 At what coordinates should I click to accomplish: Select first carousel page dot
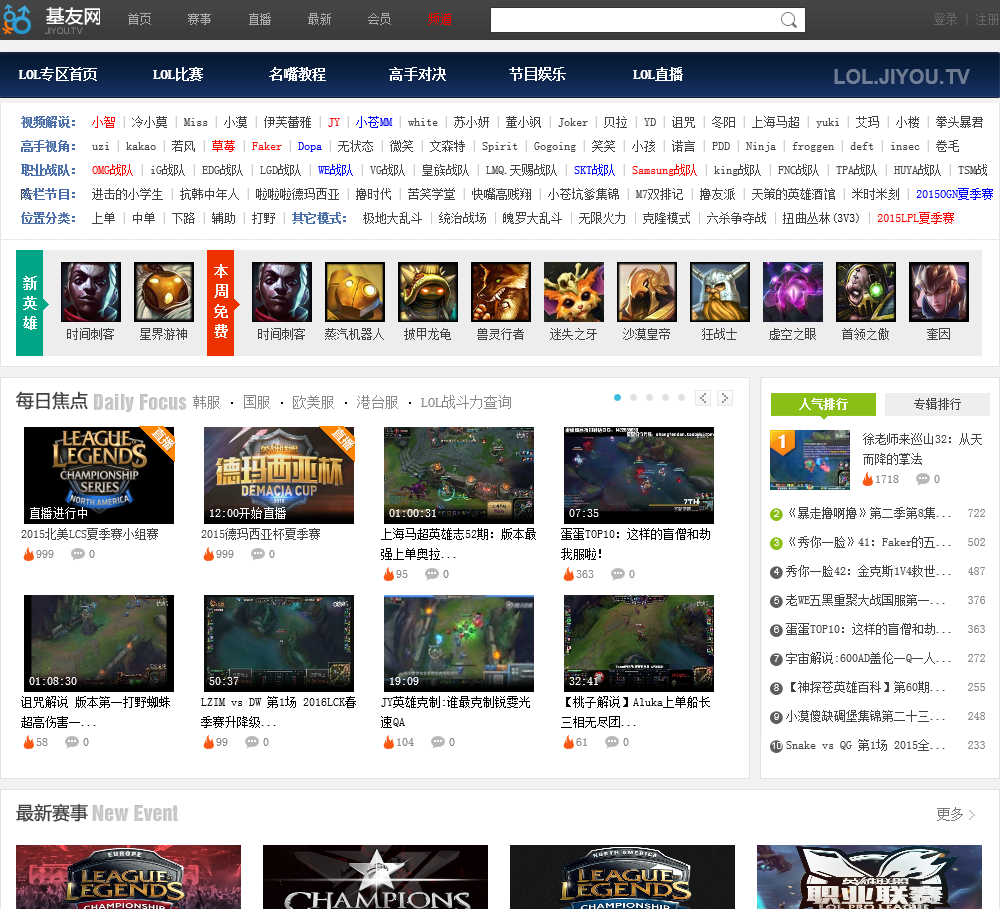(617, 397)
